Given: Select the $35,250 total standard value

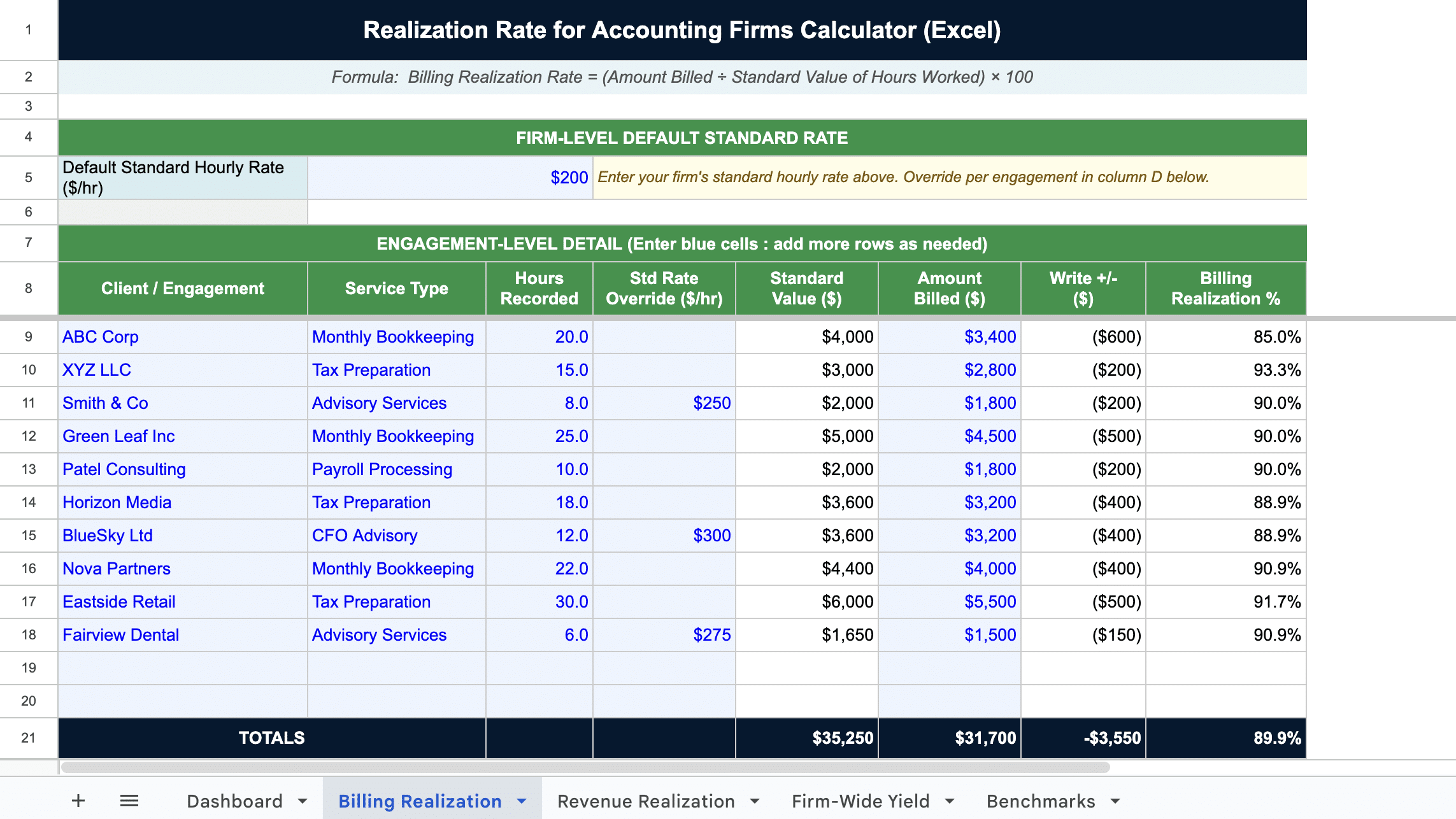Looking at the screenshot, I should (x=807, y=738).
